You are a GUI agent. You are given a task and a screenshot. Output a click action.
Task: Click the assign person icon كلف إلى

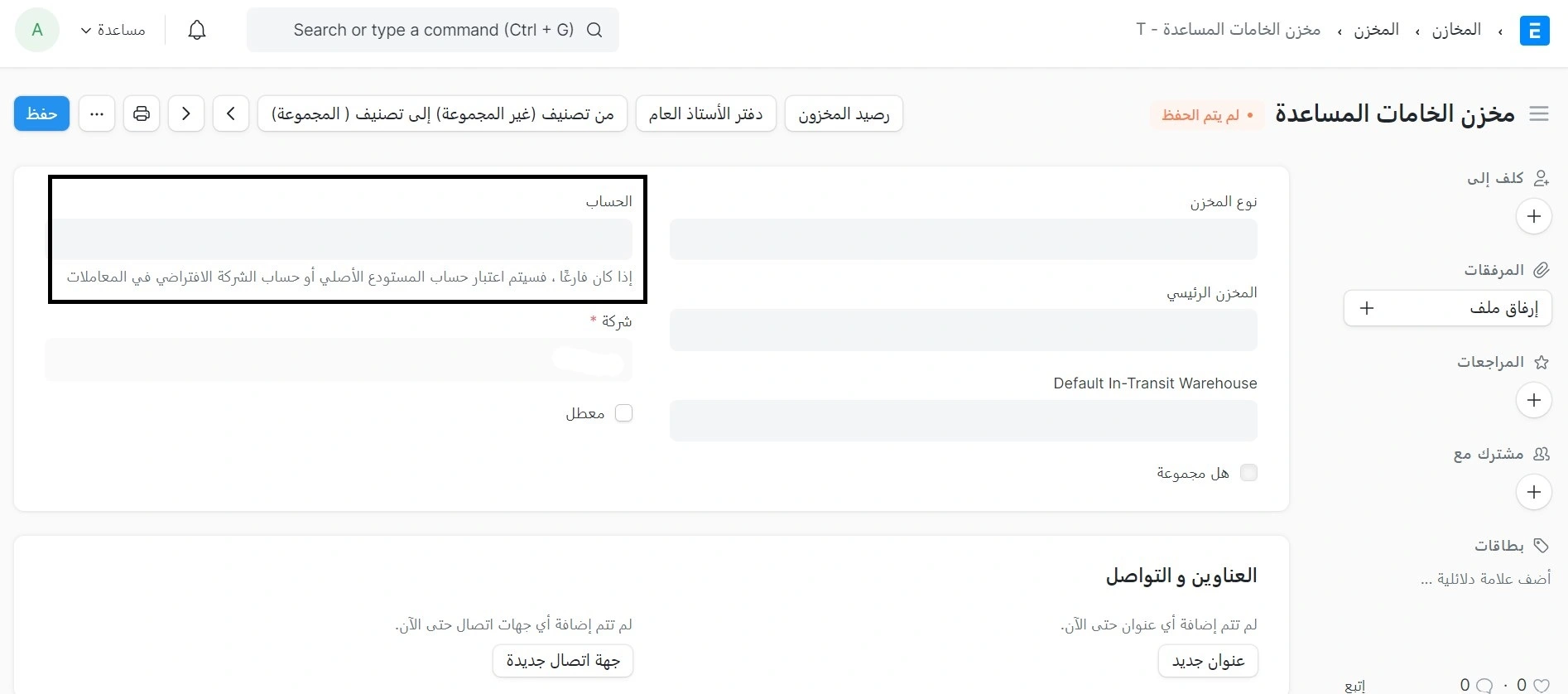point(1541,178)
